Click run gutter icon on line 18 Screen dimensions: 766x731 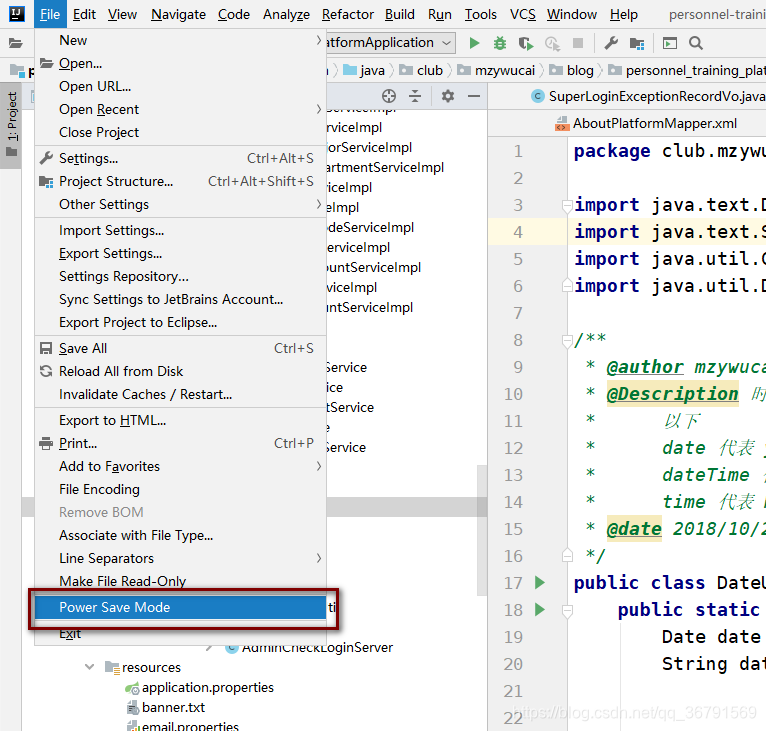[539, 609]
